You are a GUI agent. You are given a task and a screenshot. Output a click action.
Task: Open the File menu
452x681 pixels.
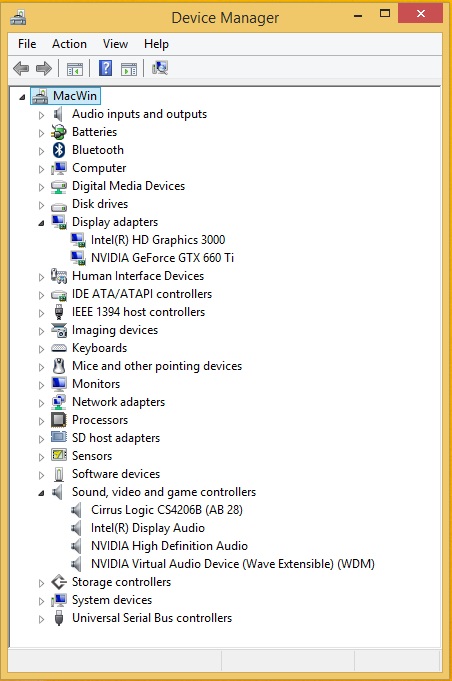tap(27, 44)
